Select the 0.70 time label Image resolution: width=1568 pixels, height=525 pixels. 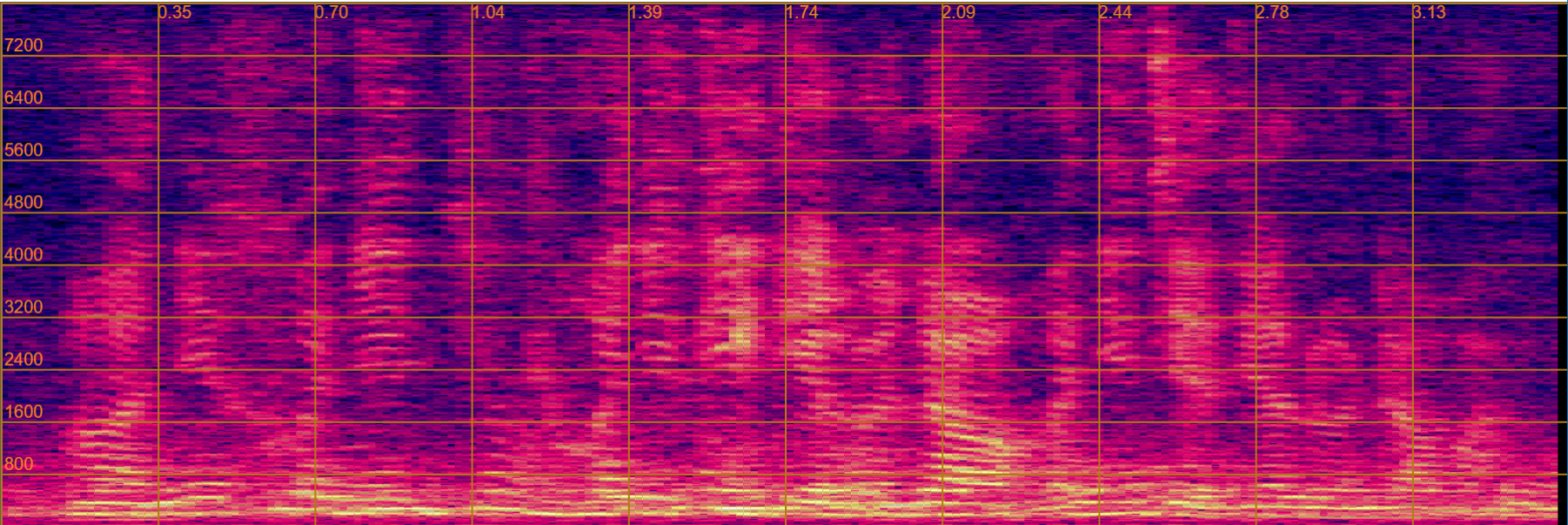pos(332,12)
